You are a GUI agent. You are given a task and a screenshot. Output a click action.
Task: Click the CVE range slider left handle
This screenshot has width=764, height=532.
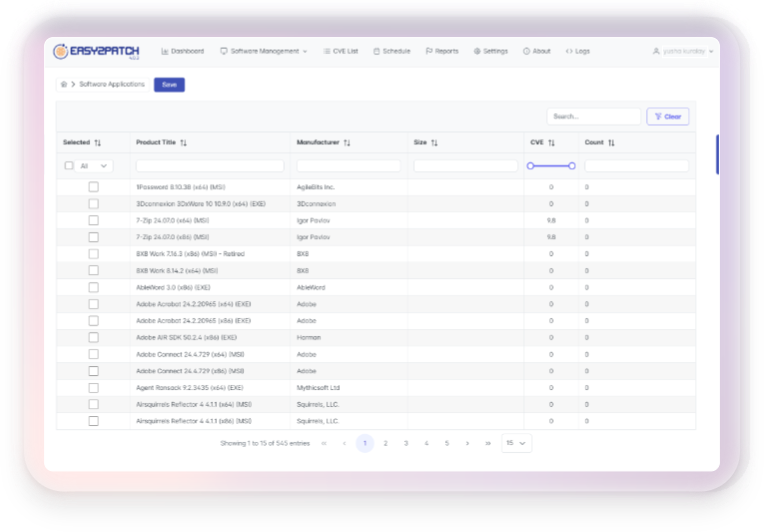tap(530, 166)
